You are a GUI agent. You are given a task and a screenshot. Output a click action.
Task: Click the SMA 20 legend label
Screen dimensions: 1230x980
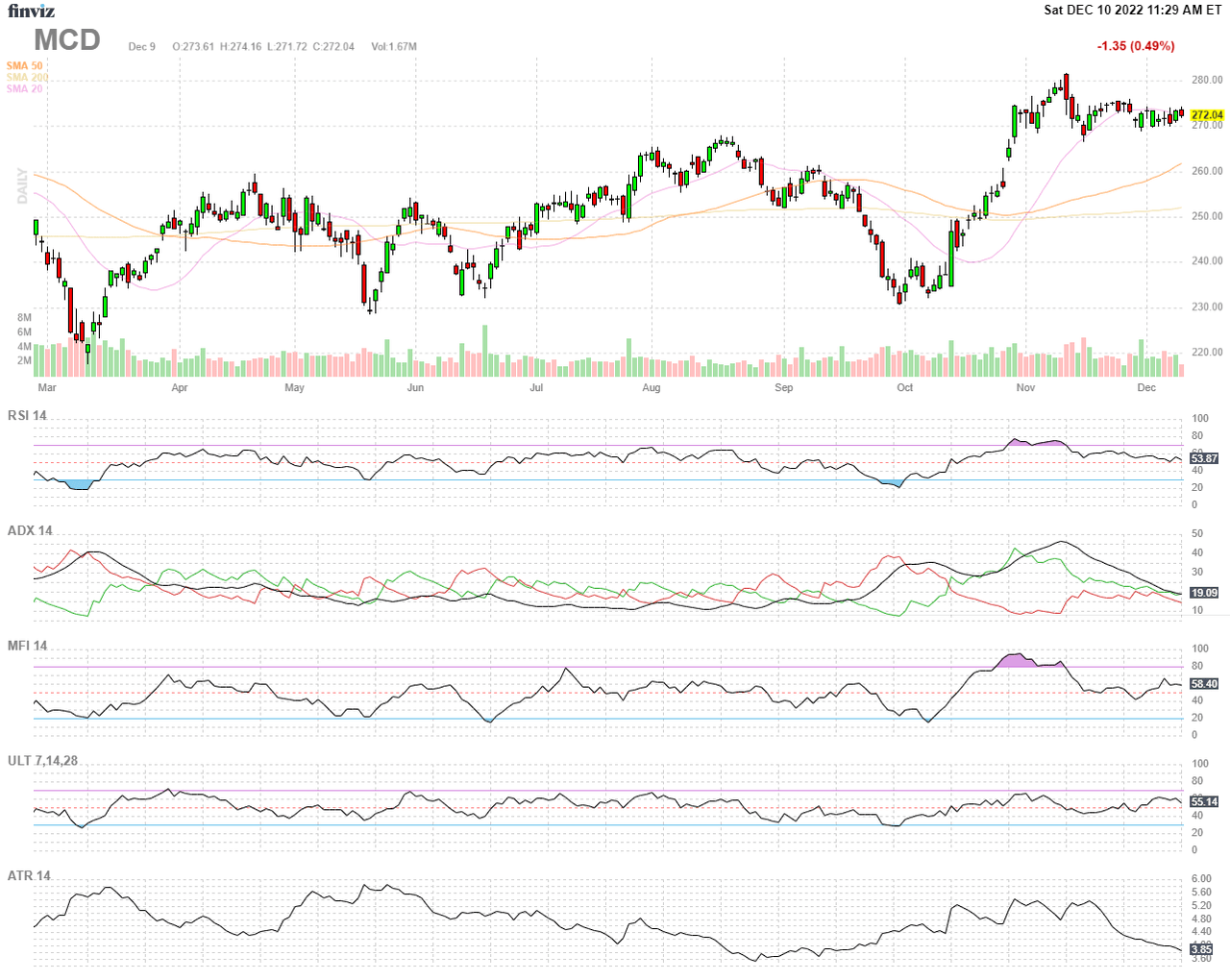pos(25,89)
